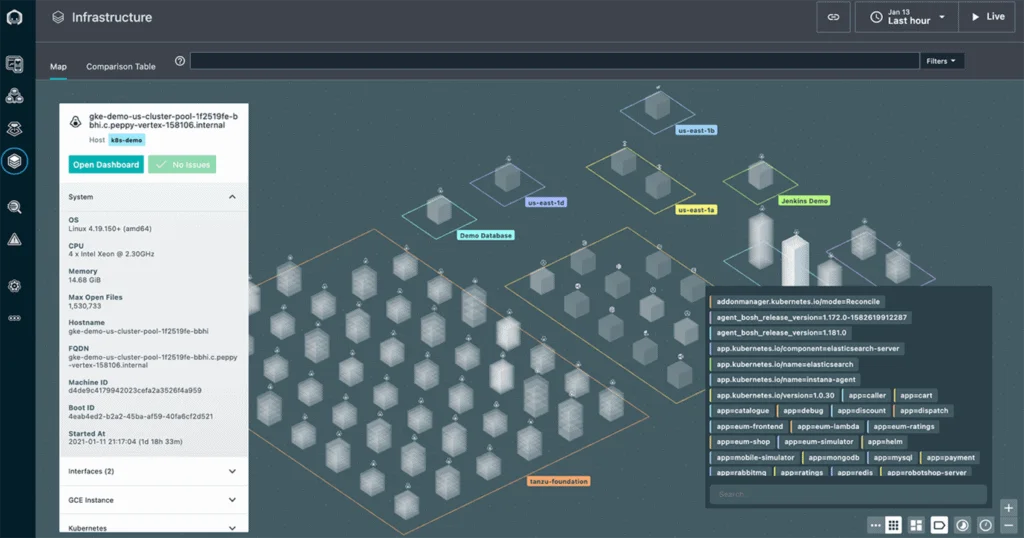1024x538 pixels.
Task: Select the Jenkins Demo zone label
Action: [805, 201]
